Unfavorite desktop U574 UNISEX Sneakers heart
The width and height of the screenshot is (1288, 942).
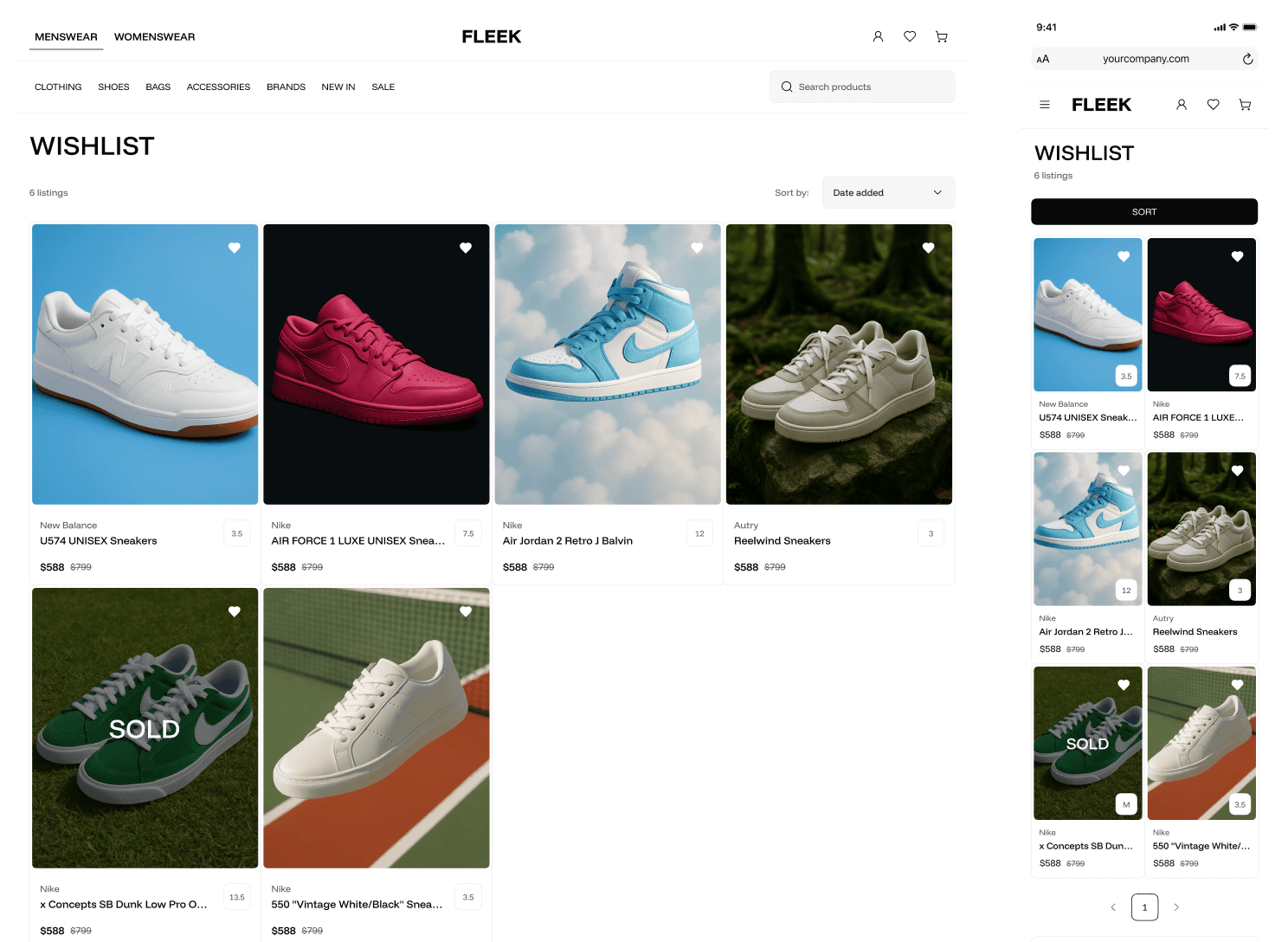click(x=234, y=248)
